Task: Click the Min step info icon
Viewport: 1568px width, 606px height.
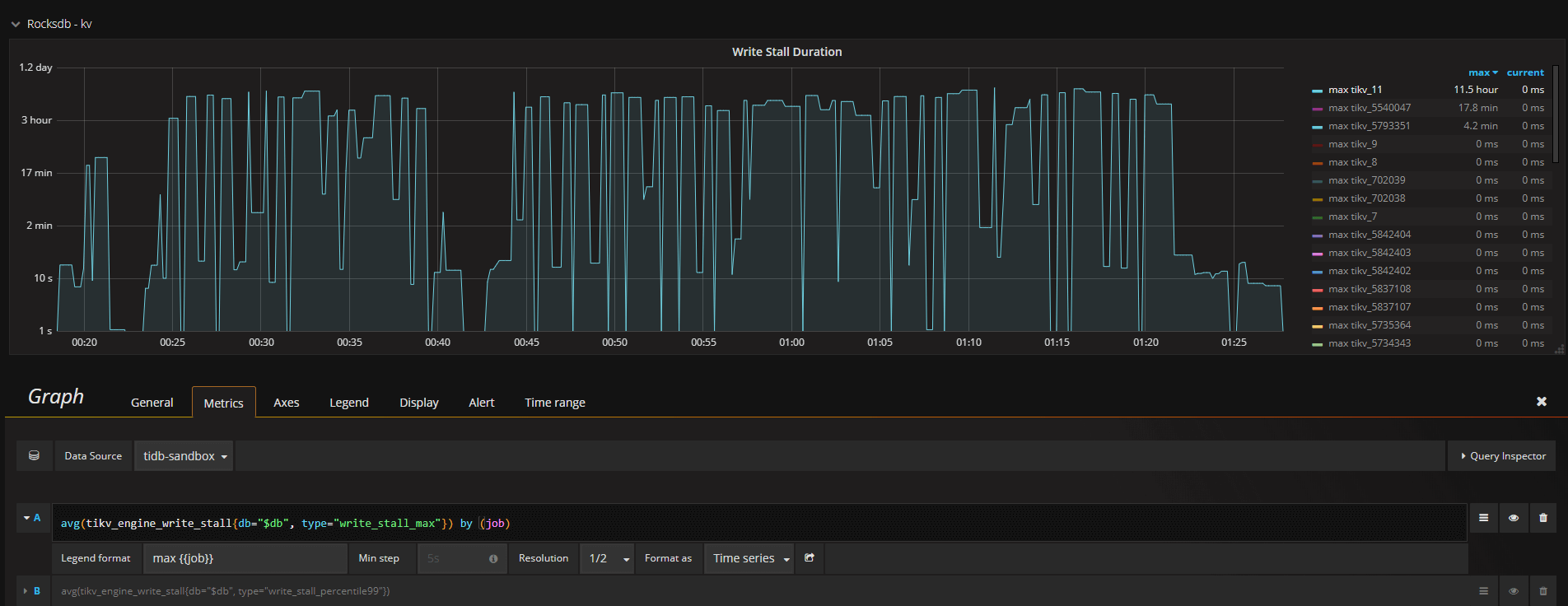Action: tap(493, 558)
